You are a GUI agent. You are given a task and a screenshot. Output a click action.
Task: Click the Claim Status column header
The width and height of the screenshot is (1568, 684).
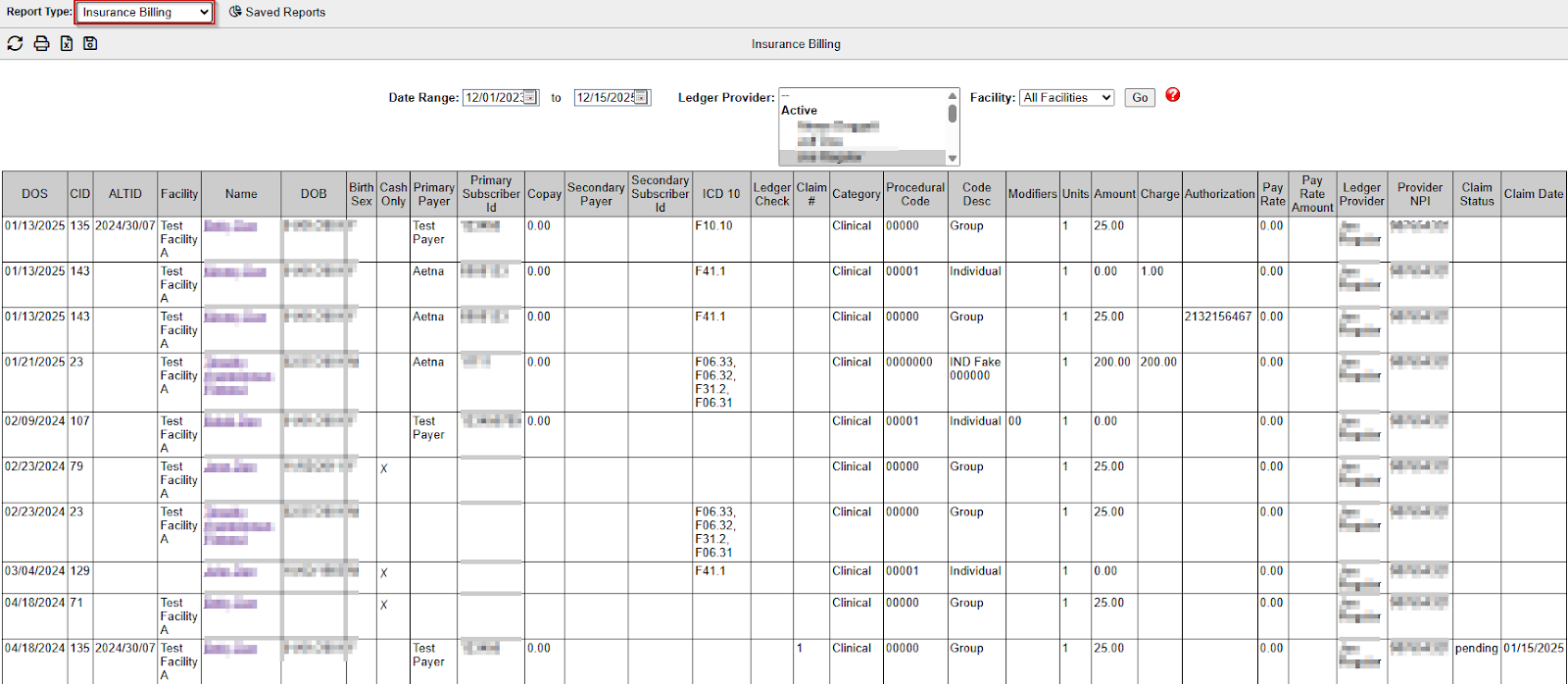[1477, 194]
